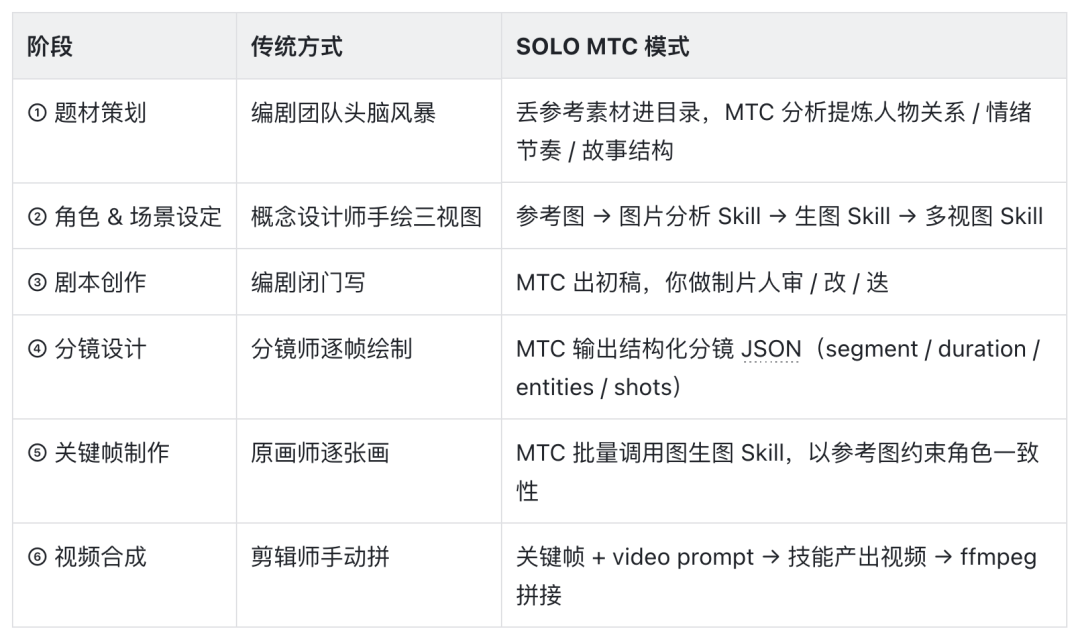1080x639 pixels.
Task: Click the MTC 批量调用图生图 Skill cell
Action: click(x=777, y=471)
